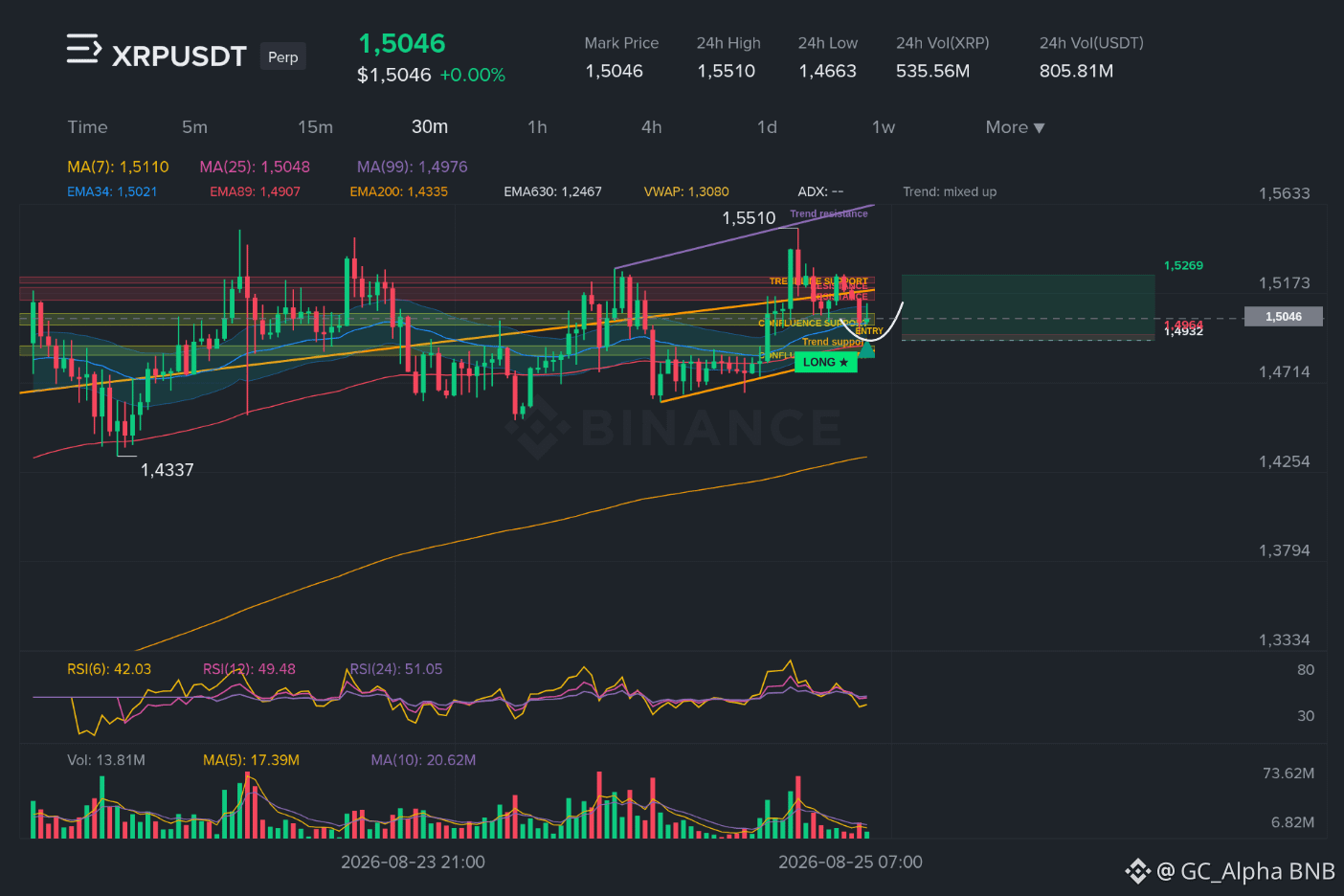Screen dimensions: 1344x896
Task: Click the Perp contract badge
Action: 282,56
